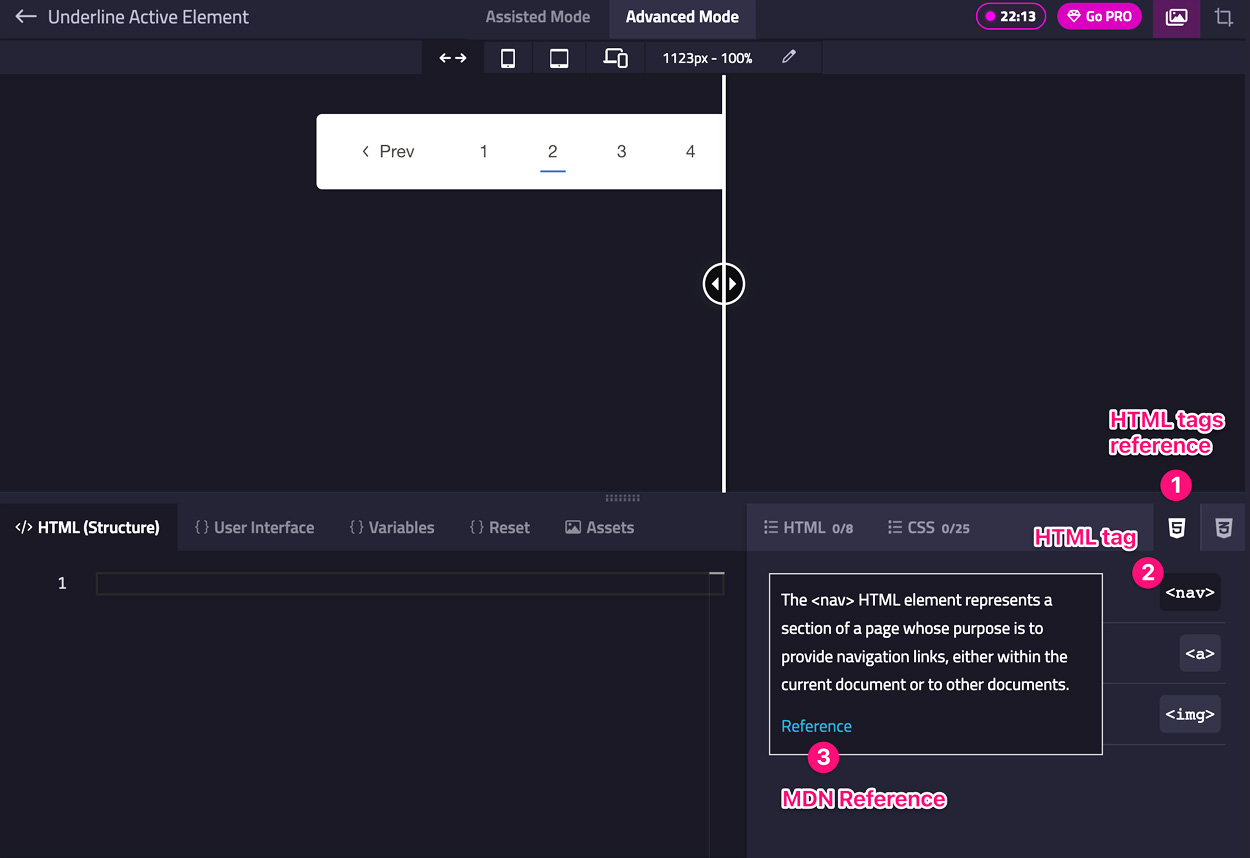Screen dimensions: 1250x858
Task: Open the Assets tab
Action: coord(599,527)
